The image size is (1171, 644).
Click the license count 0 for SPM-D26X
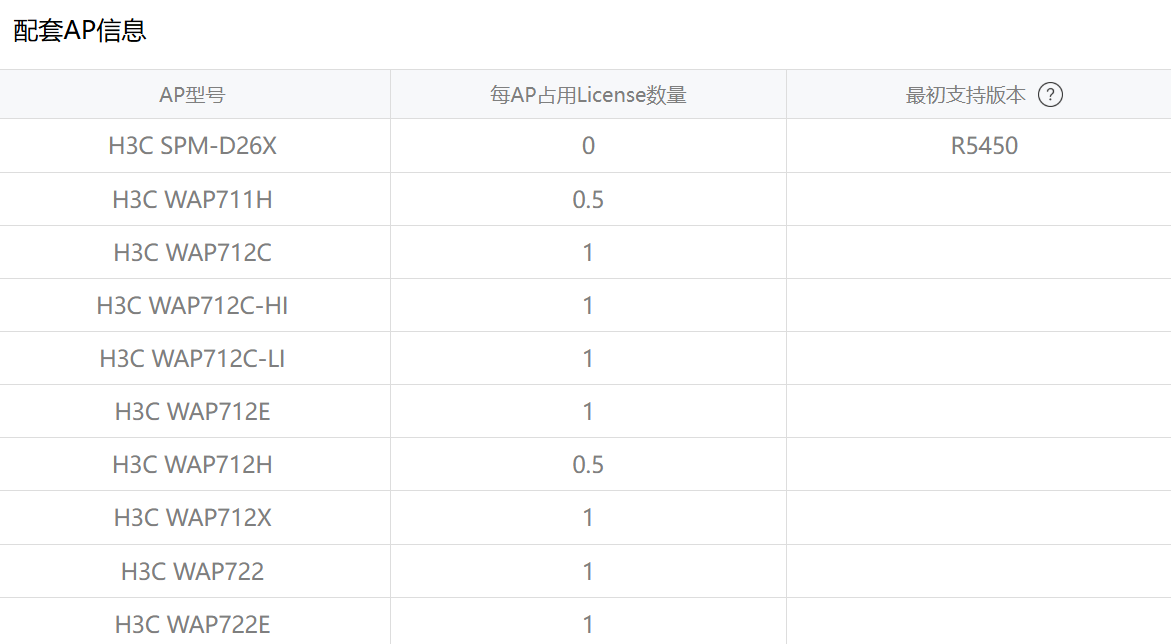tap(588, 146)
